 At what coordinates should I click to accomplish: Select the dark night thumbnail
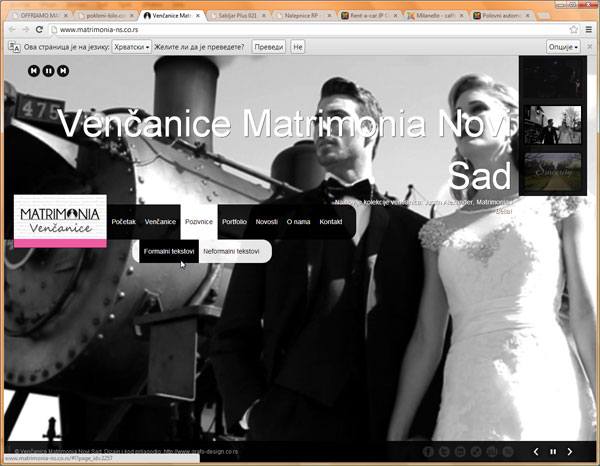pos(553,78)
